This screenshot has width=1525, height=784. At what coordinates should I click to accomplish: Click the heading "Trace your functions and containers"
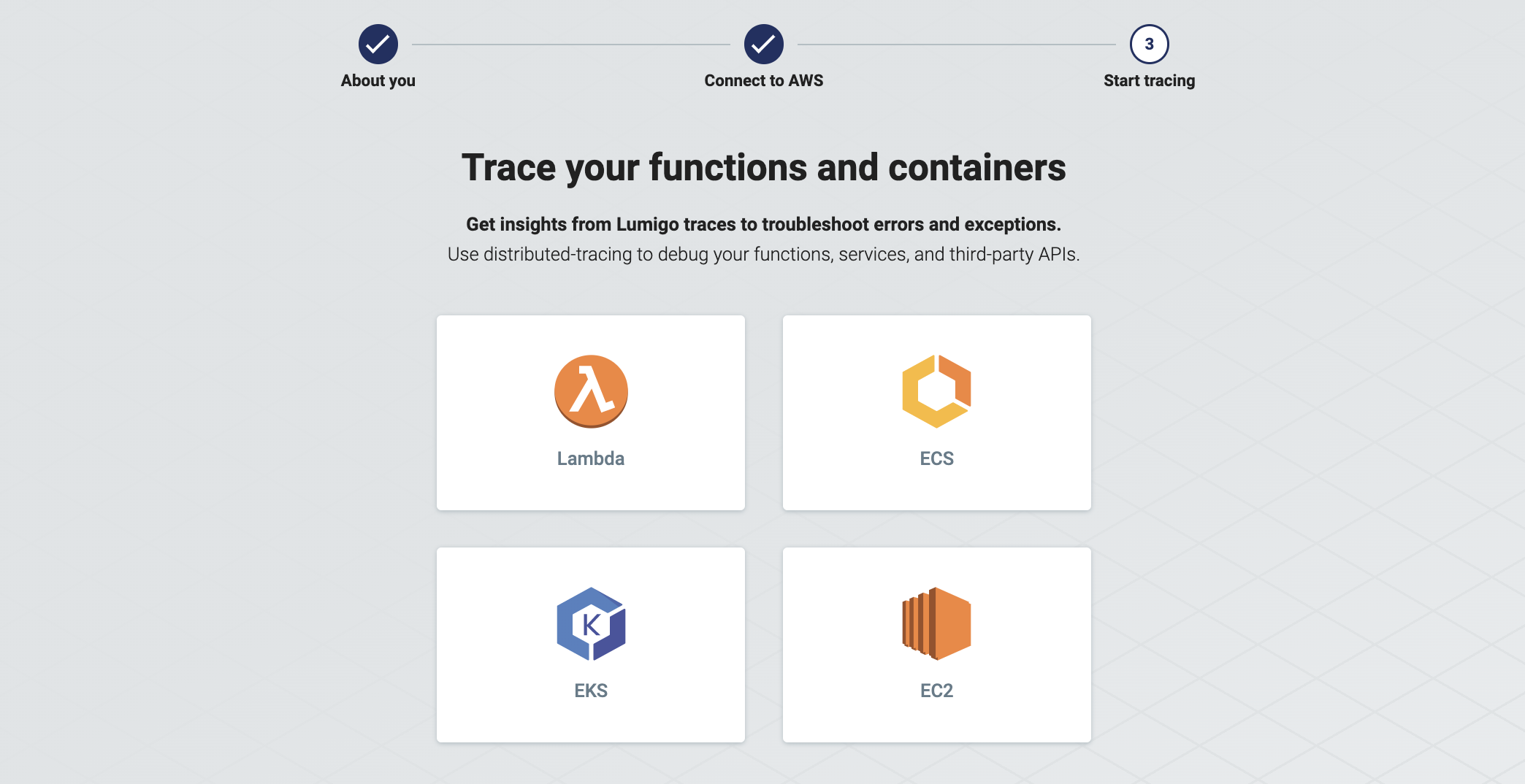coord(764,168)
